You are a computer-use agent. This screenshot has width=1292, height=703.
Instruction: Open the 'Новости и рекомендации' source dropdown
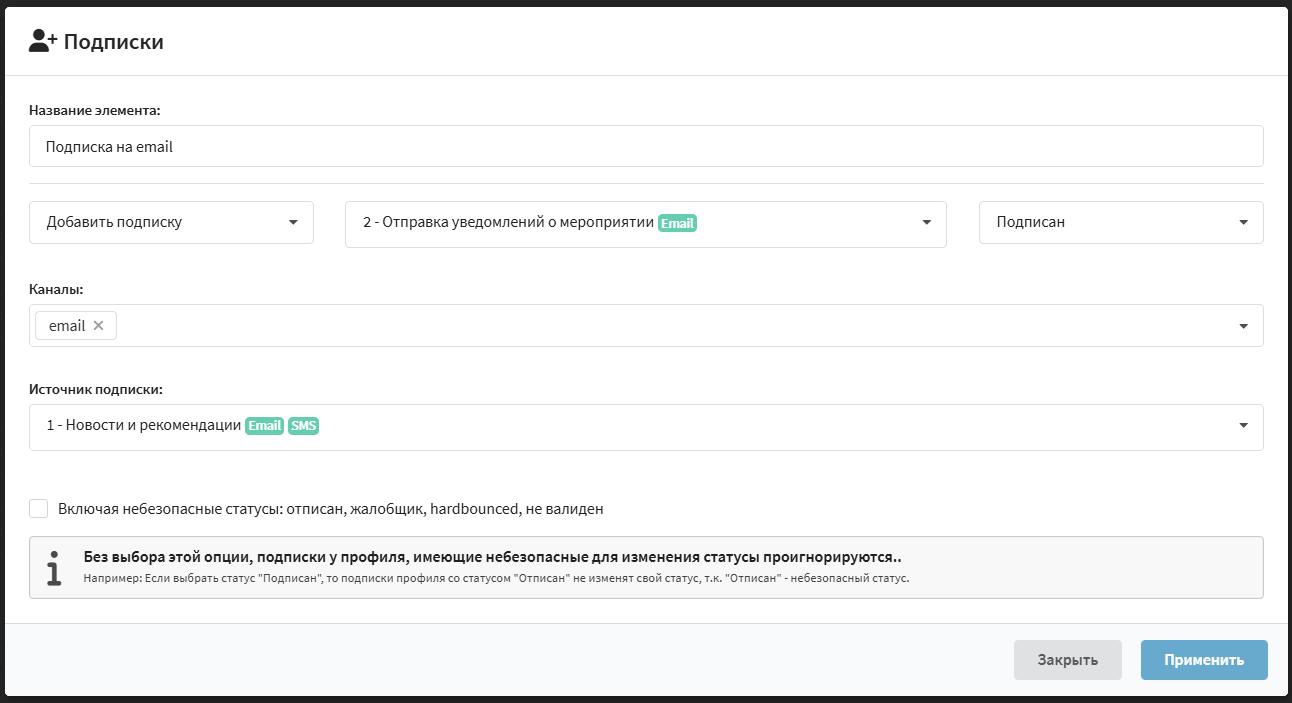point(645,427)
